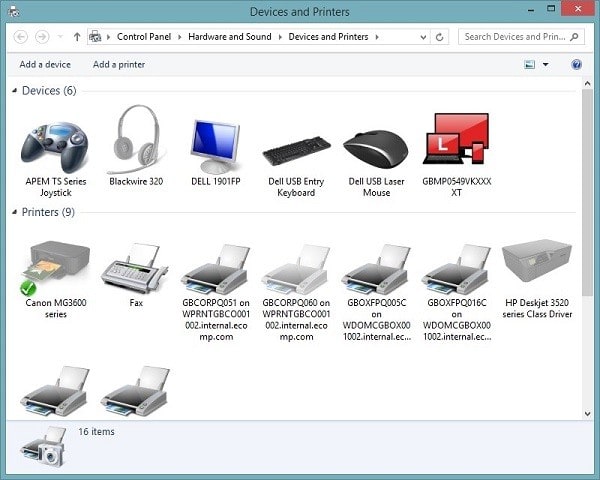Viewport: 600px width, 480px height.
Task: Click the vertical scrollbar thumb
Action: pos(587,192)
